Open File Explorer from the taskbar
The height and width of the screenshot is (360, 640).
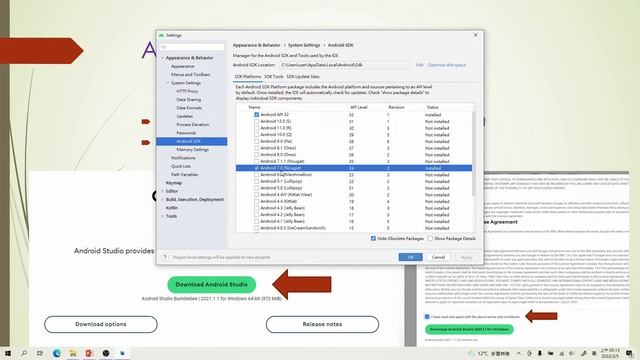click(x=73, y=353)
